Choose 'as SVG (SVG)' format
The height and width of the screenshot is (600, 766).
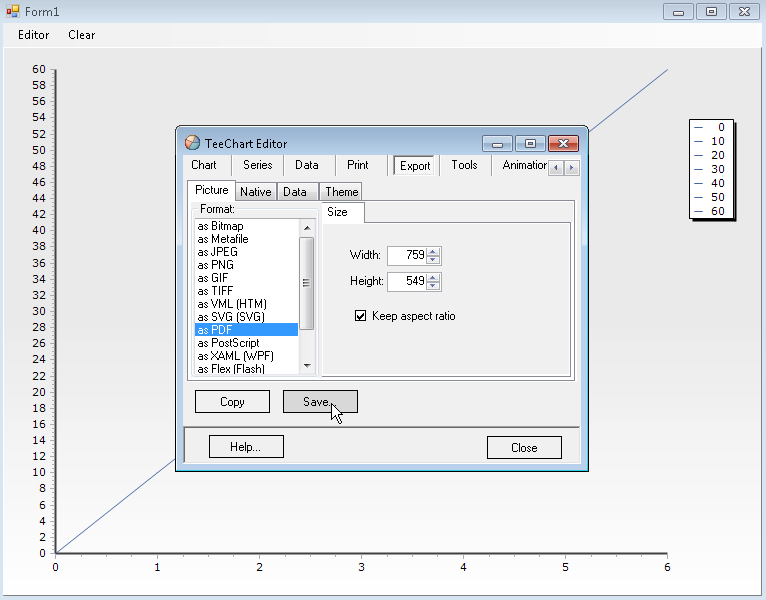click(x=246, y=317)
